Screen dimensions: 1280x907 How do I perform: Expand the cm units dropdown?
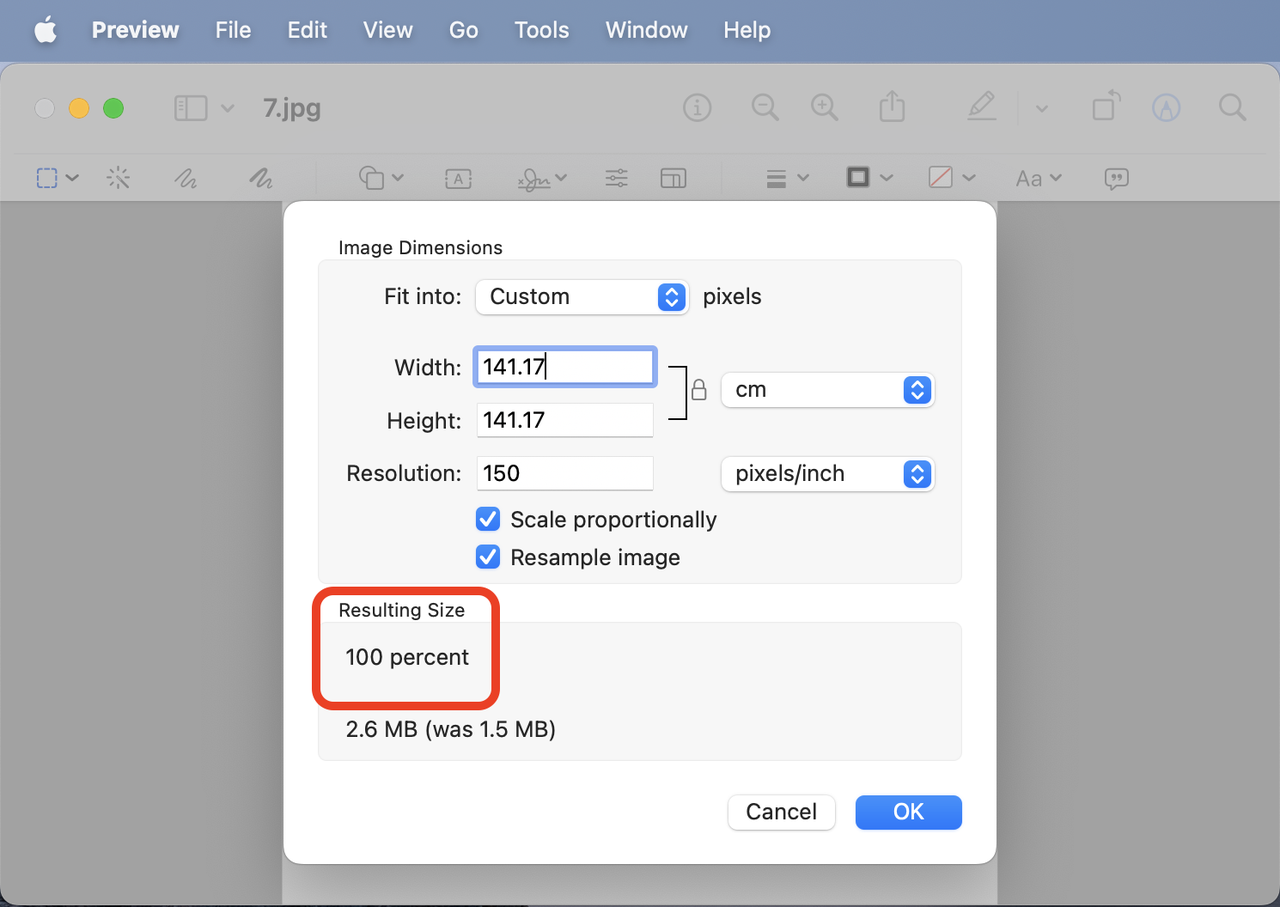(x=827, y=390)
